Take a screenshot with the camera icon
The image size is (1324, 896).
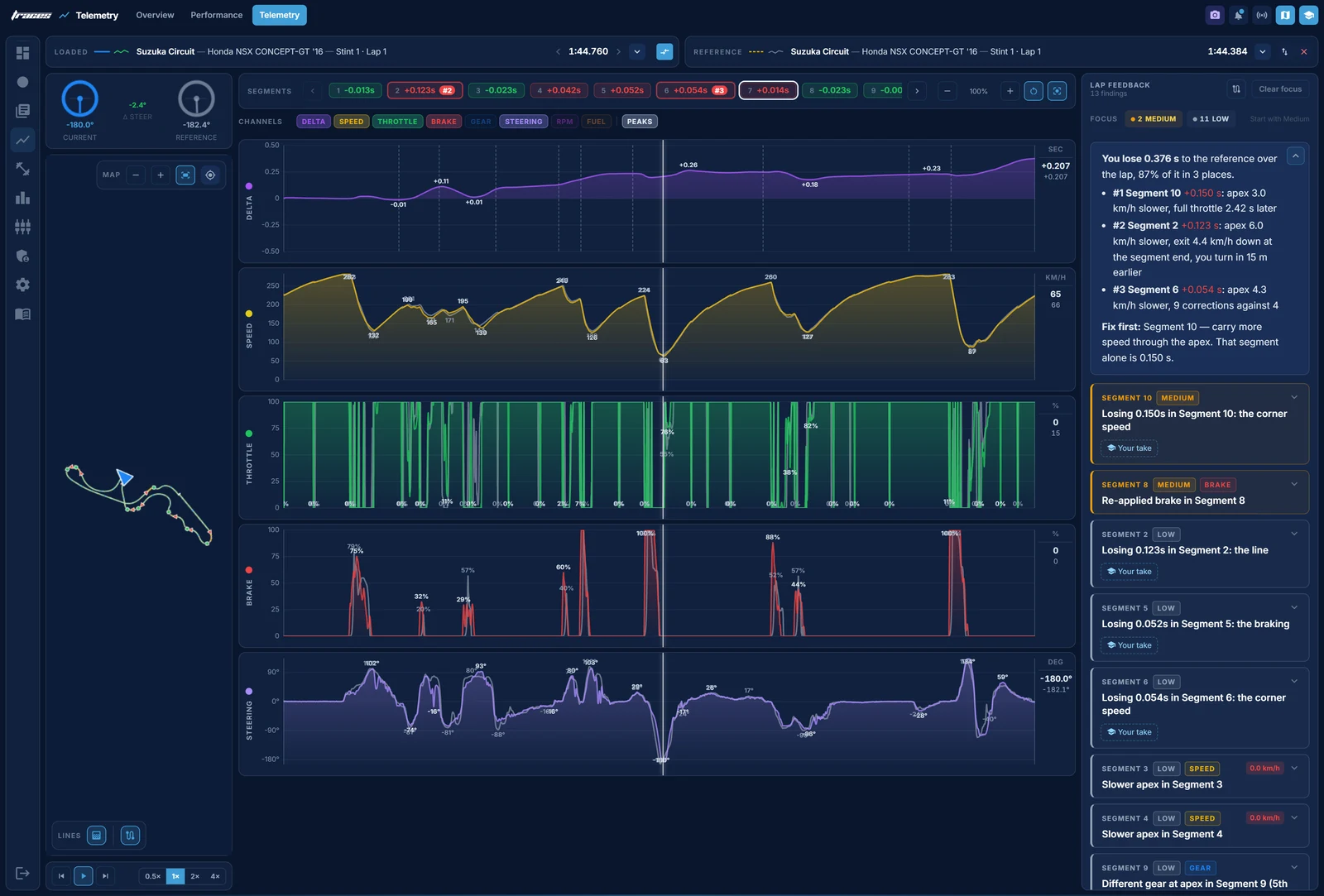click(1215, 15)
